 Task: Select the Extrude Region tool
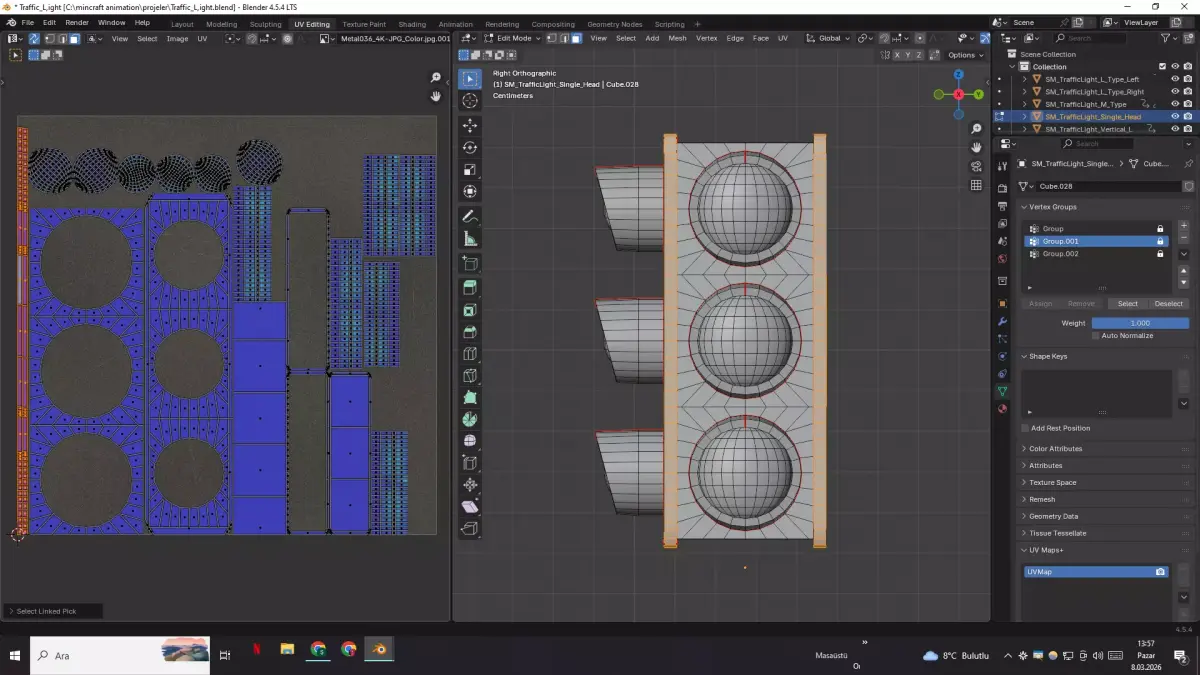(x=470, y=288)
